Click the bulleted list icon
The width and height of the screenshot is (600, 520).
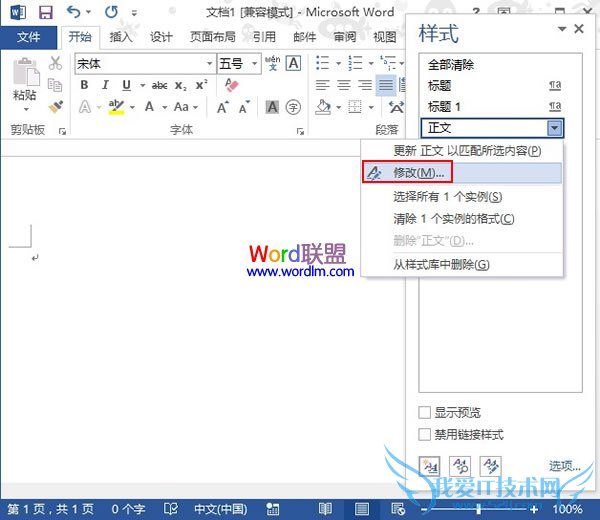click(x=323, y=63)
